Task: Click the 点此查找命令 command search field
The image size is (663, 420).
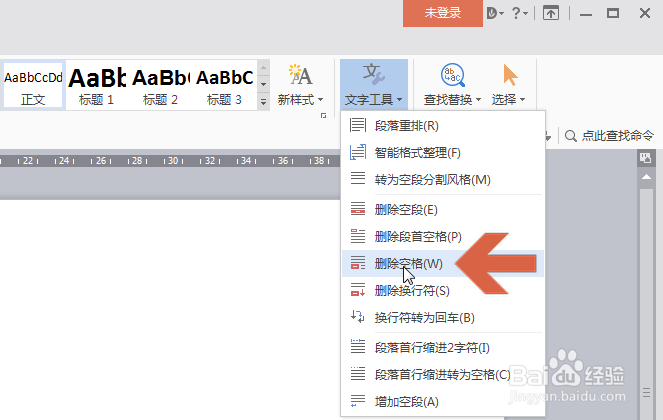Action: click(x=617, y=136)
